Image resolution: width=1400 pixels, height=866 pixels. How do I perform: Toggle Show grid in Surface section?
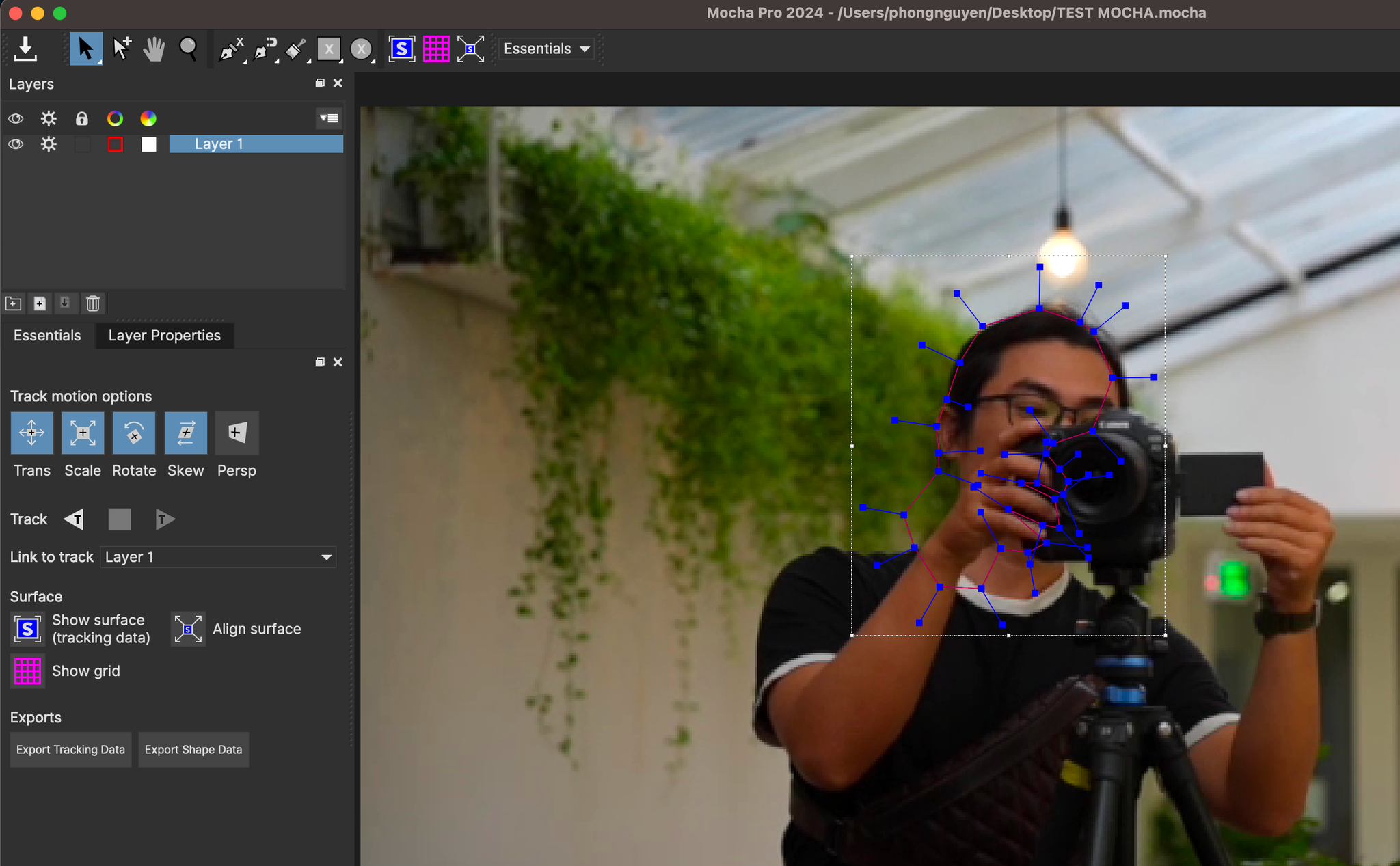[27, 671]
